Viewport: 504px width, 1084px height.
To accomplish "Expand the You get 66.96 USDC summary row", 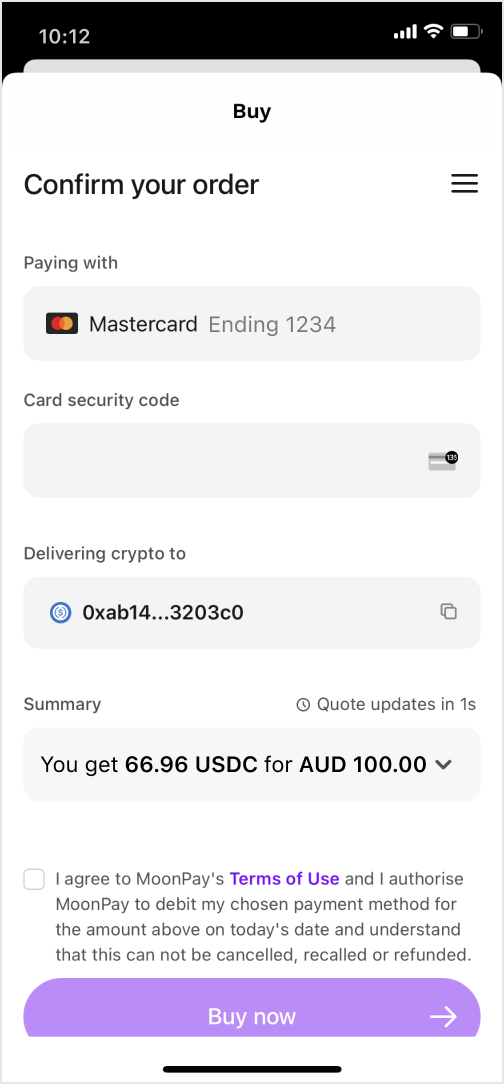I will [252, 765].
